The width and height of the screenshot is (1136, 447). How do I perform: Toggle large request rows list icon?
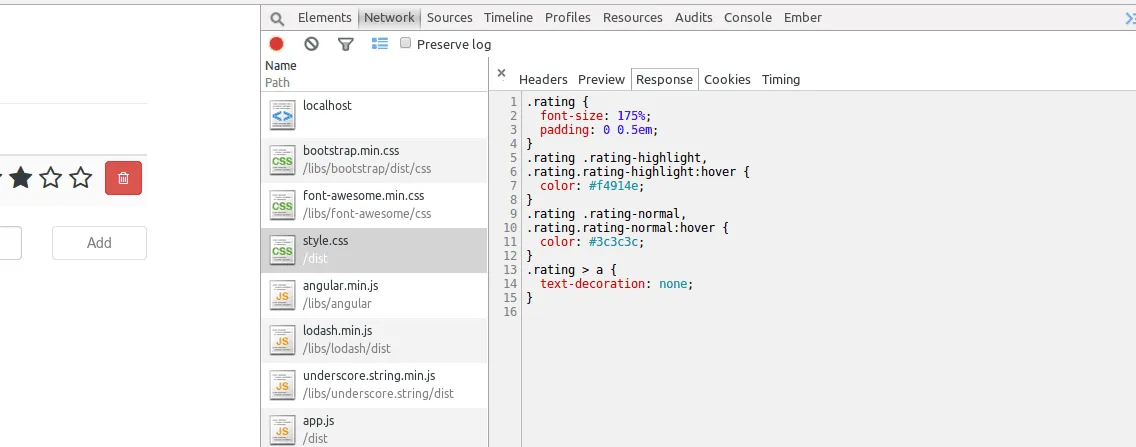(x=379, y=44)
